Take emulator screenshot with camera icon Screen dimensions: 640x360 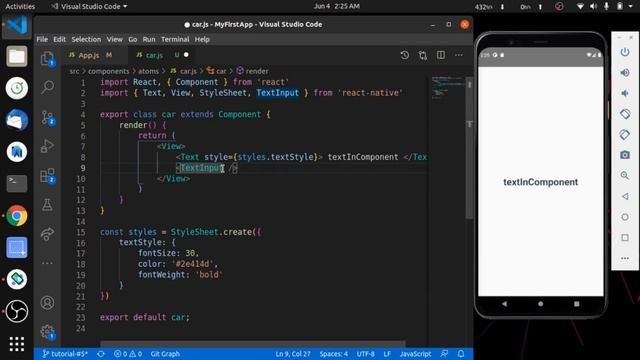click(625, 155)
